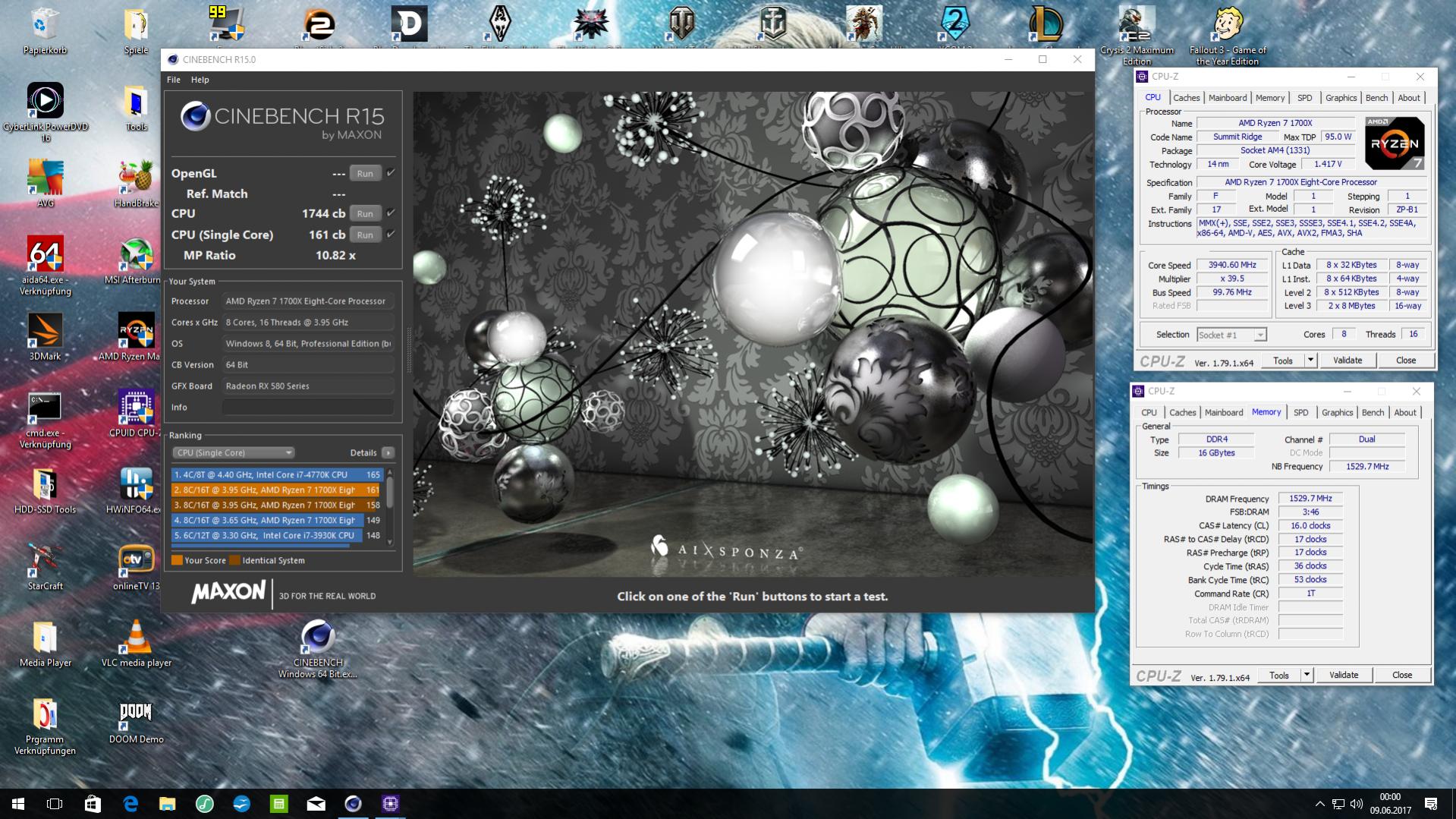The image size is (1456, 819).
Task: Open the Mail app from the taskbar
Action: click(x=316, y=803)
